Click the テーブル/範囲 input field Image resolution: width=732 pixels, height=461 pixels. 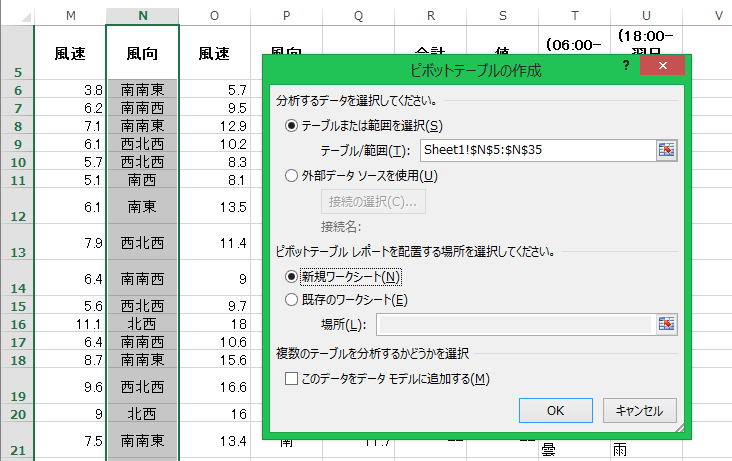[536, 150]
